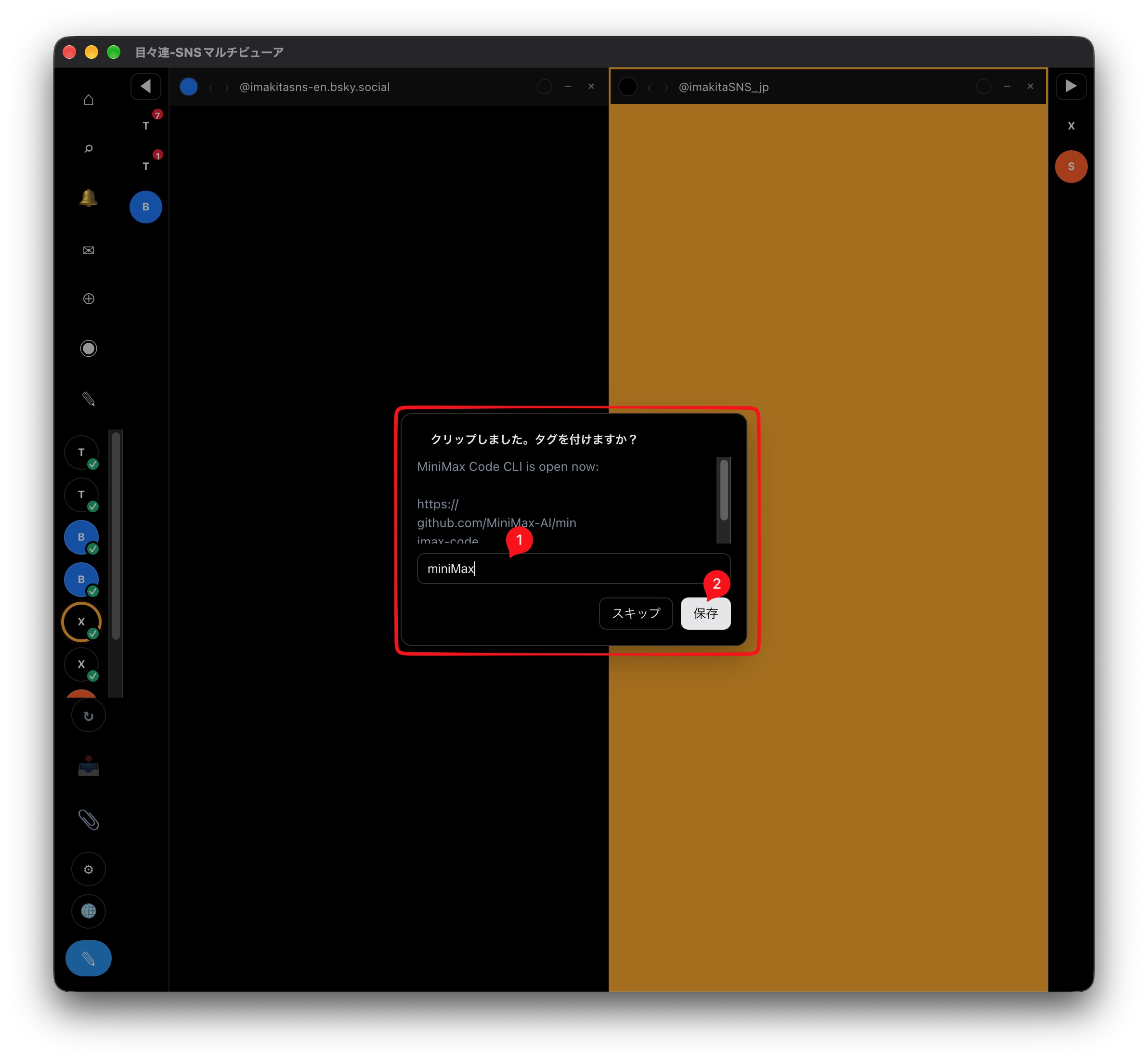Go forward in the @imakitasns-en.bsky.social pane
1148x1063 pixels.
227,87
